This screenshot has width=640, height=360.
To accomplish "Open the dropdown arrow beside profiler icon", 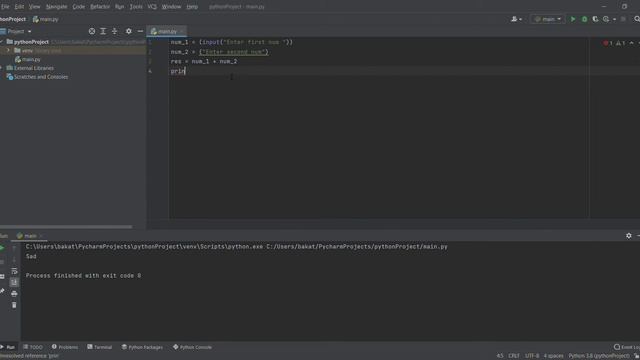I will click(614, 19).
